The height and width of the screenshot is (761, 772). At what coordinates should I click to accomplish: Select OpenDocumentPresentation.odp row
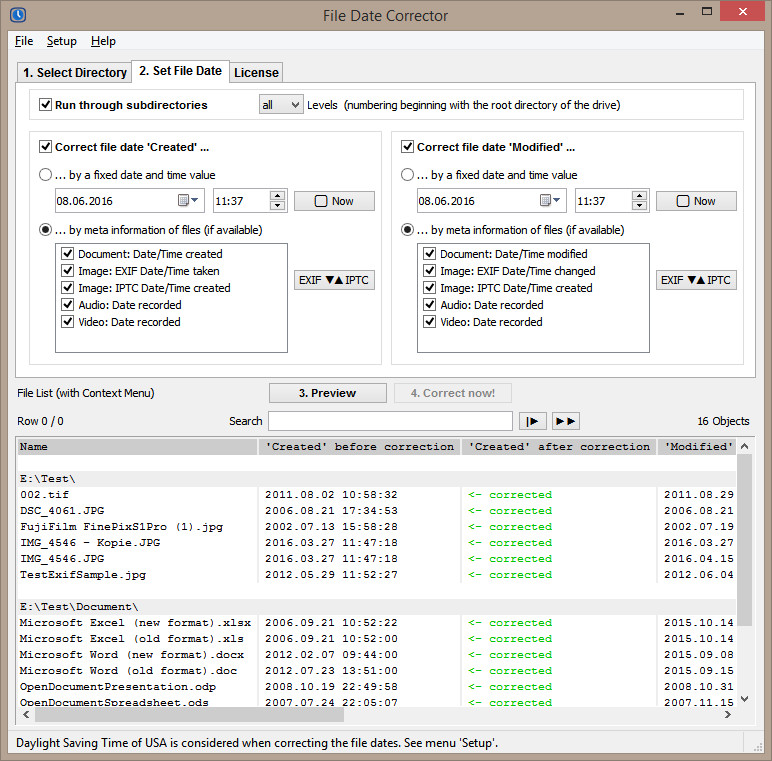[377, 687]
